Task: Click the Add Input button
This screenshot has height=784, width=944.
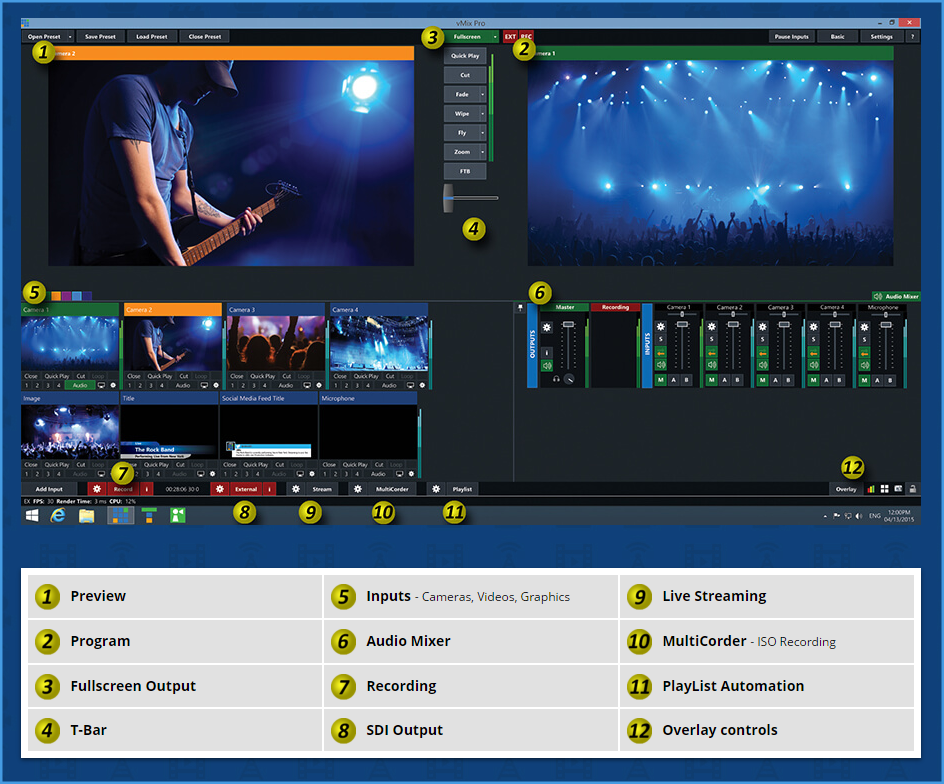Action: point(49,489)
